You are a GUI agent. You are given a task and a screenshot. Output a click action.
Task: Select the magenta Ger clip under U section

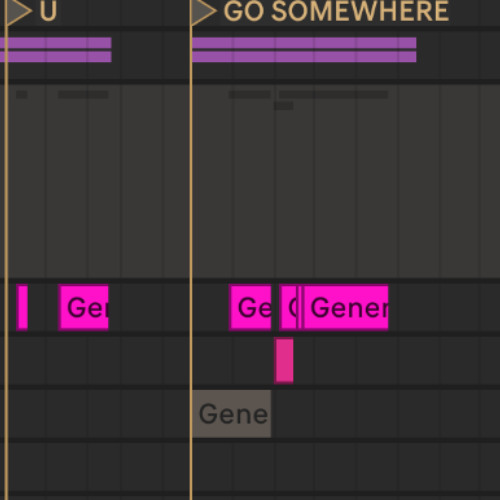pyautogui.click(x=83, y=307)
